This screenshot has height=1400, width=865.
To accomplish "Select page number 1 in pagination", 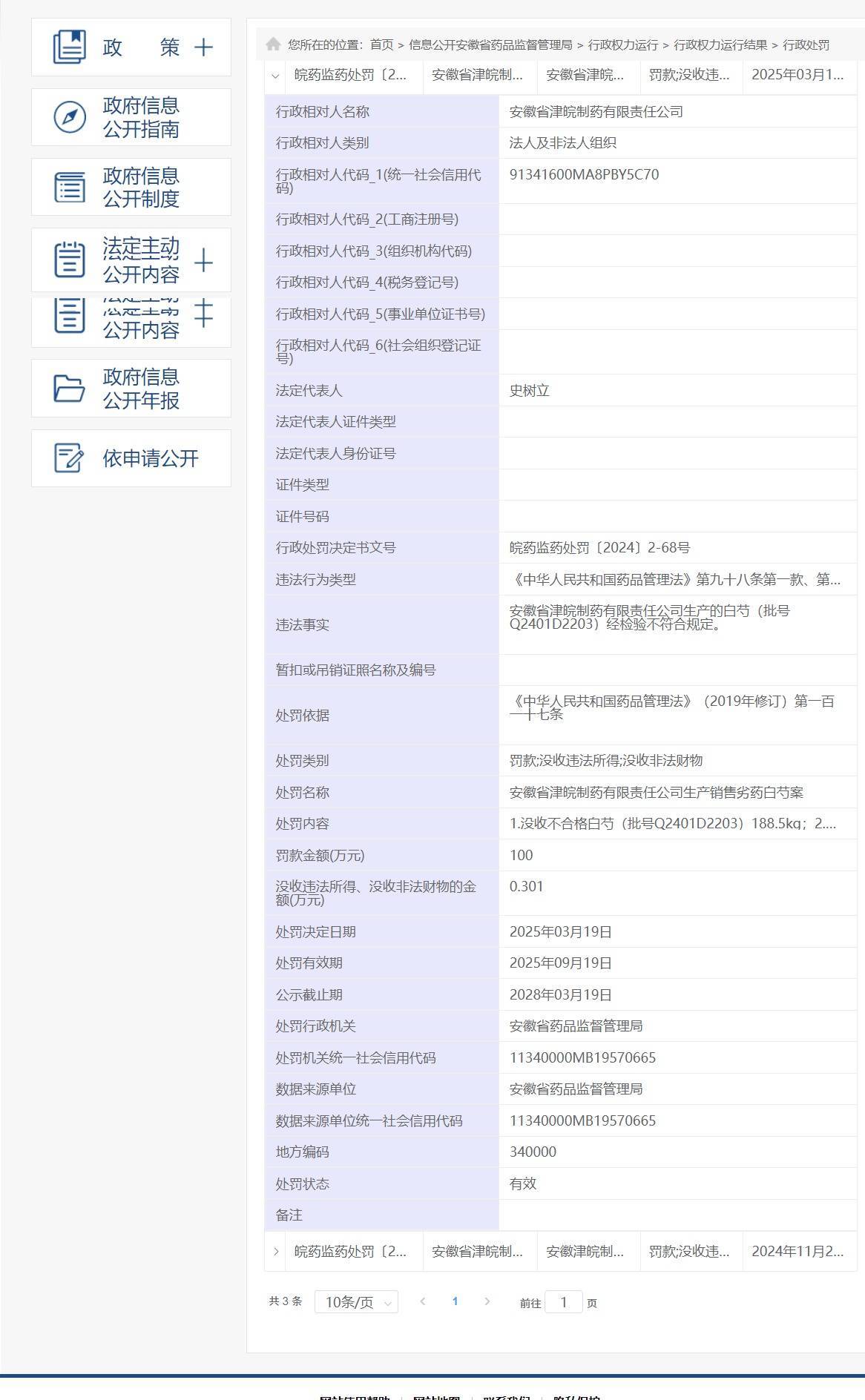I will (455, 1301).
